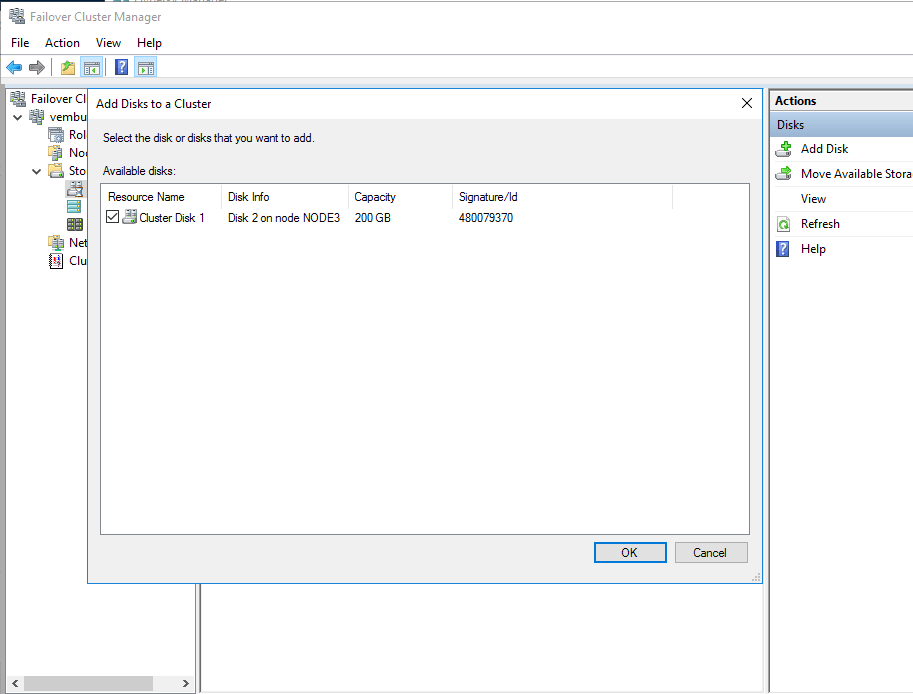
Task: Click the Refresh action link
Action: (x=820, y=224)
